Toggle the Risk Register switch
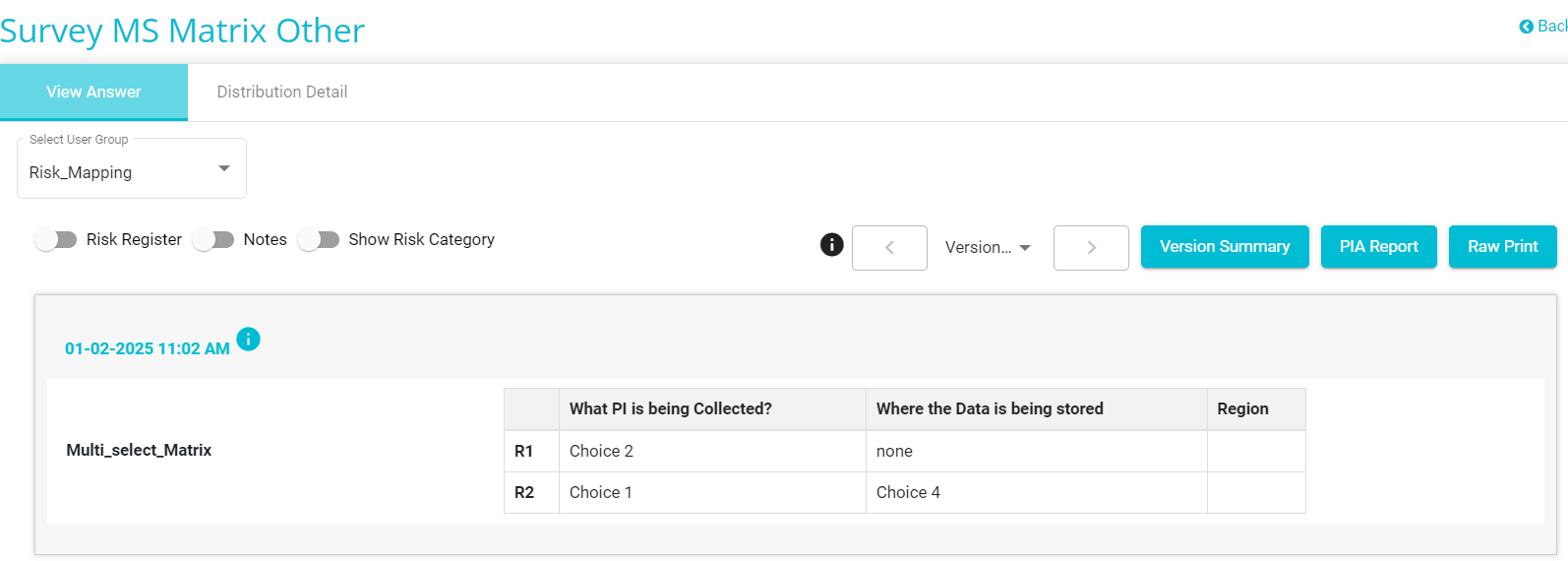The image size is (1568, 561). (x=56, y=240)
